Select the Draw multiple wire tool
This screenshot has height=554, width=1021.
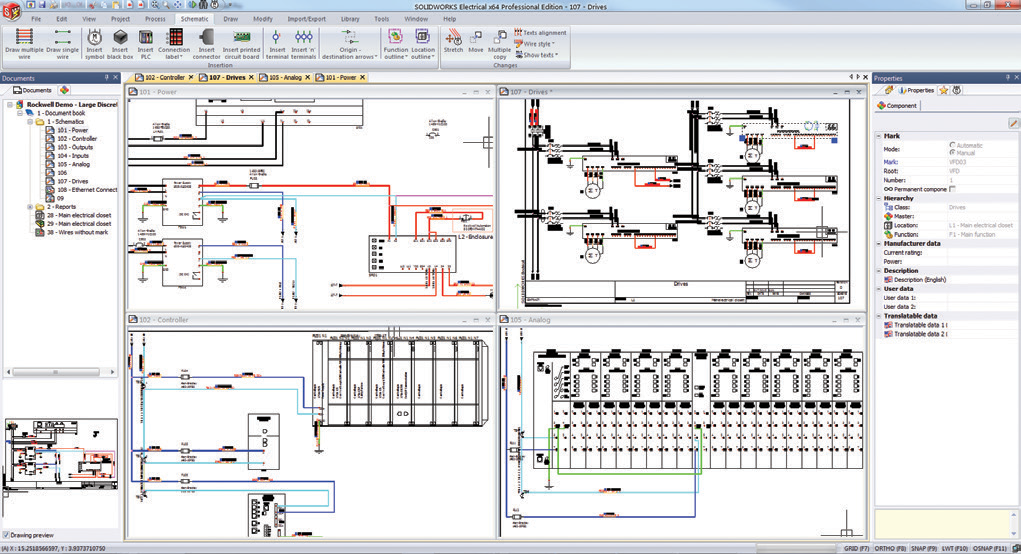coord(24,38)
